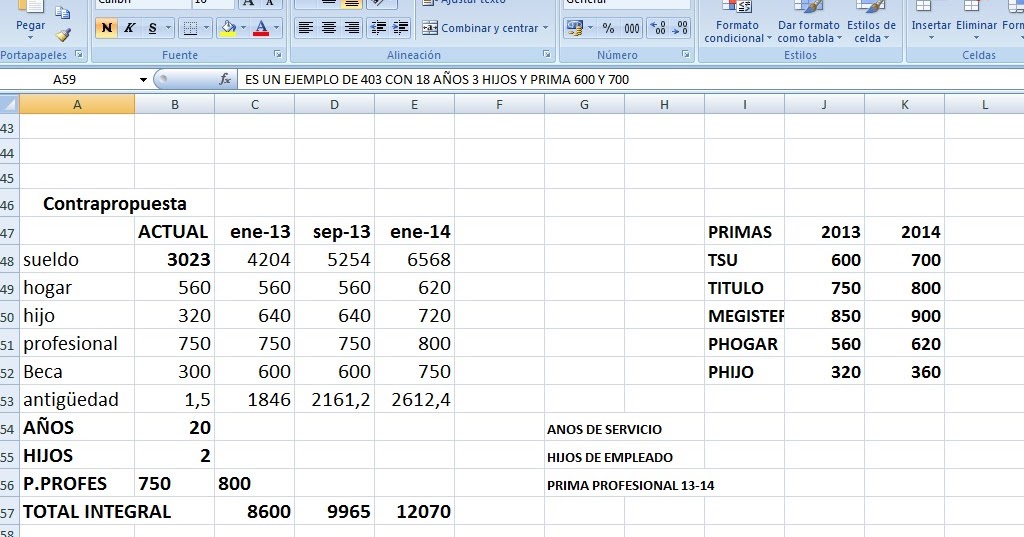Open the Name Box dropdown arrow
The image size is (1024, 537).
[143, 80]
